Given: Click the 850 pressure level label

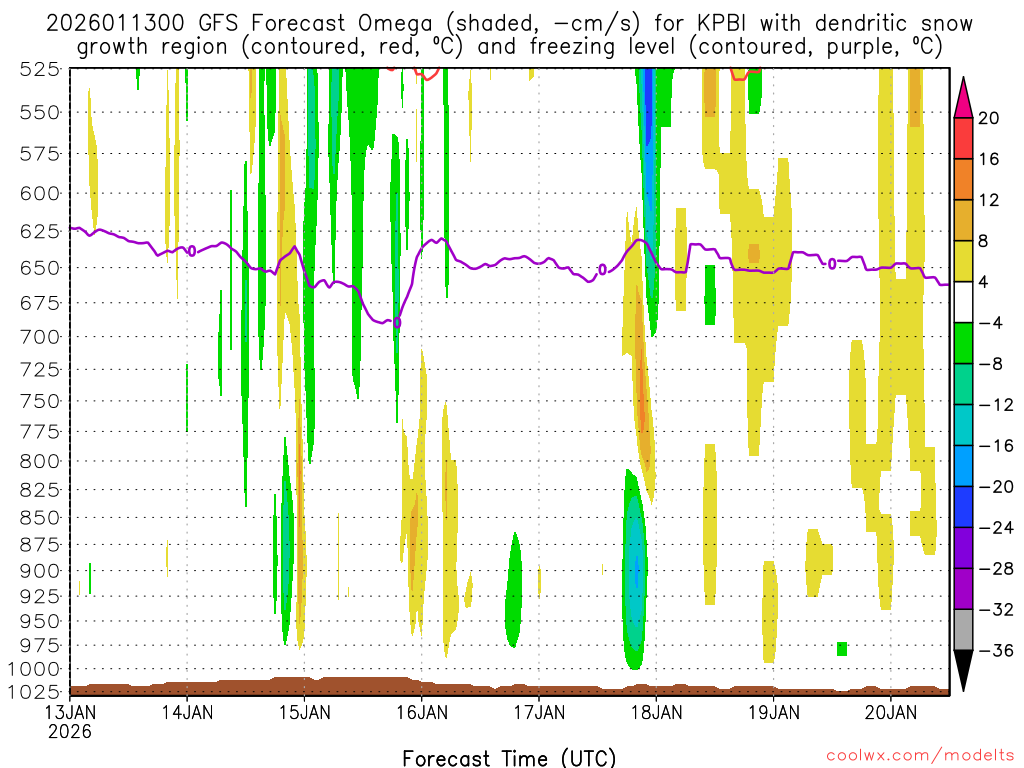Looking at the screenshot, I should coord(40,518).
